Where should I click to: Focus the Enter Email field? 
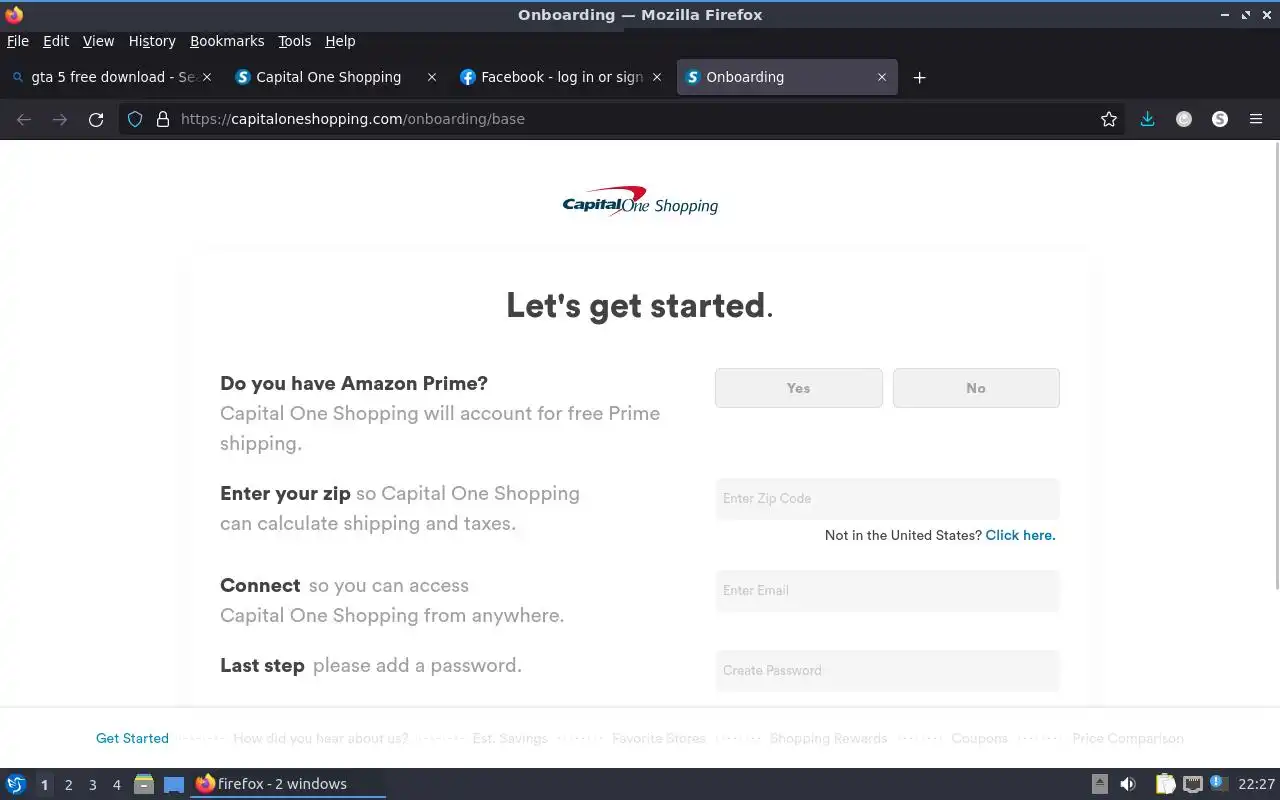pyautogui.click(x=887, y=590)
